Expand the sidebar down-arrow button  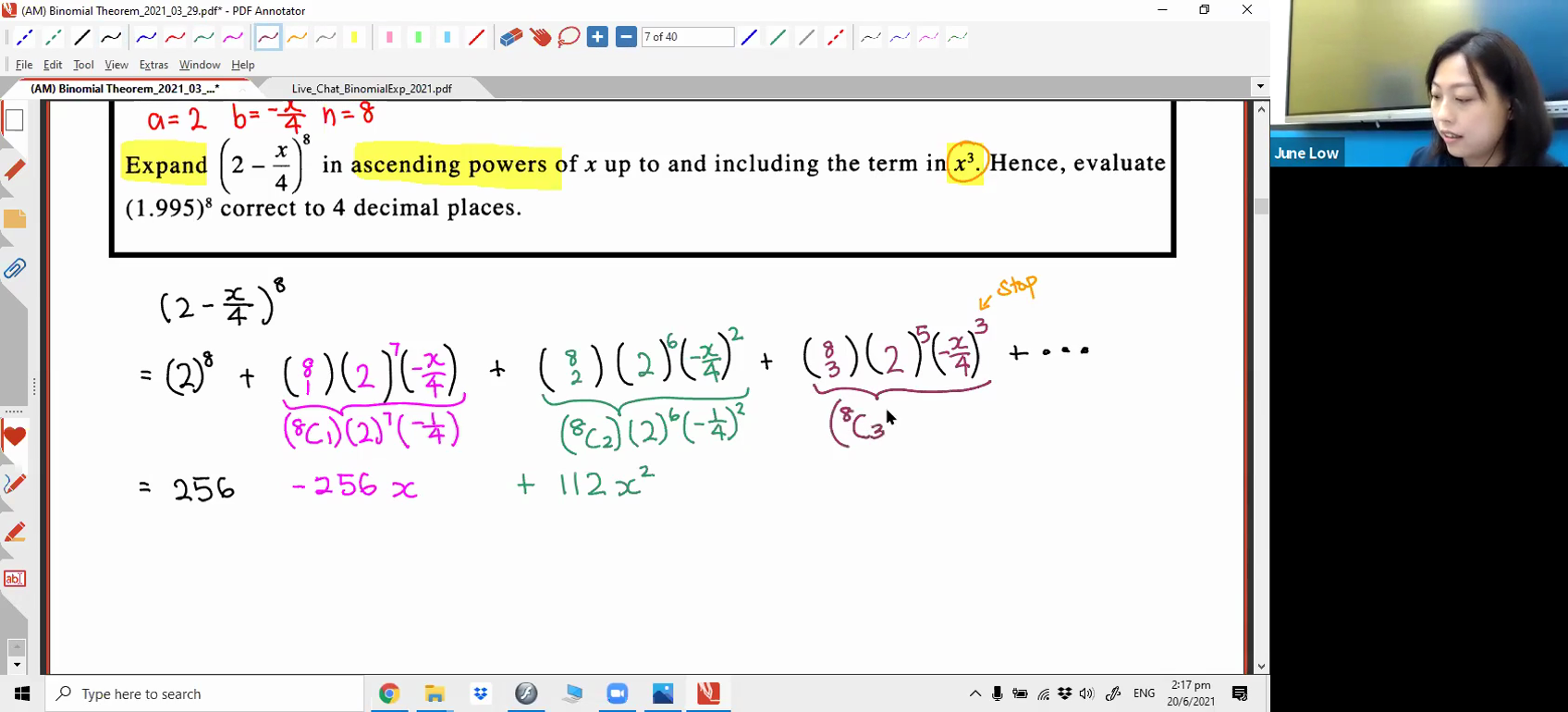tap(16, 665)
